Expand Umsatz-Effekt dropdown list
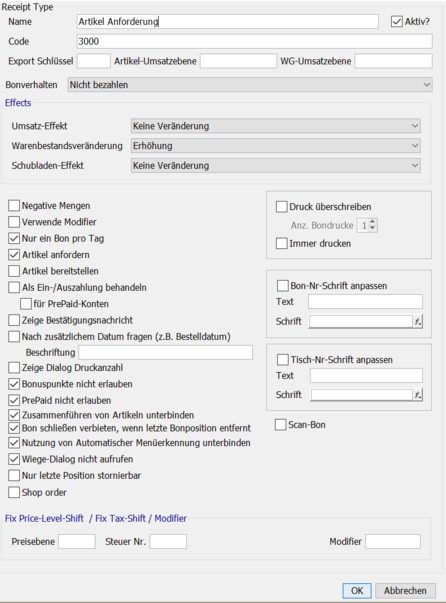The width and height of the screenshot is (446, 603). (276, 126)
